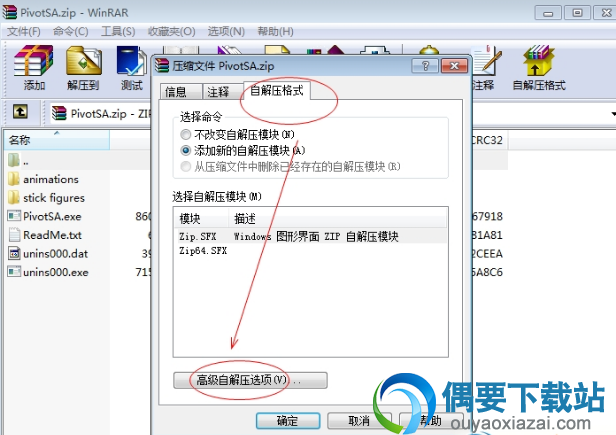Viewport: 616px width, 435px height.
Task: Click the CRC32 column header
Action: (490, 140)
